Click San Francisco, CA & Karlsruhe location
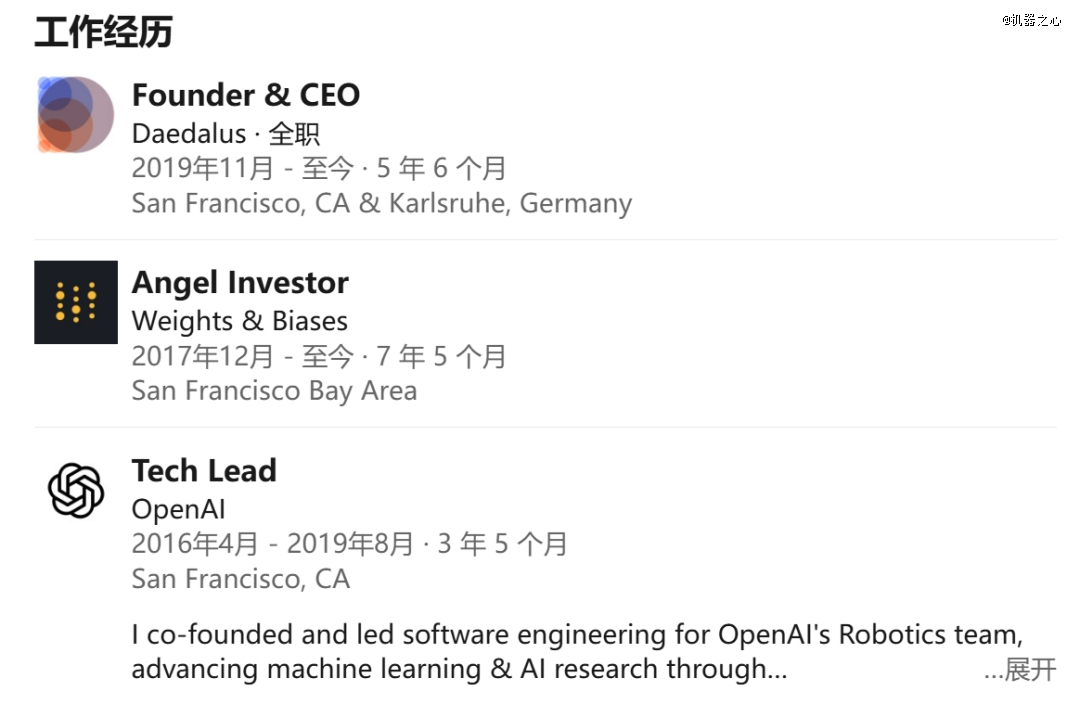1080x704 pixels. [x=381, y=203]
